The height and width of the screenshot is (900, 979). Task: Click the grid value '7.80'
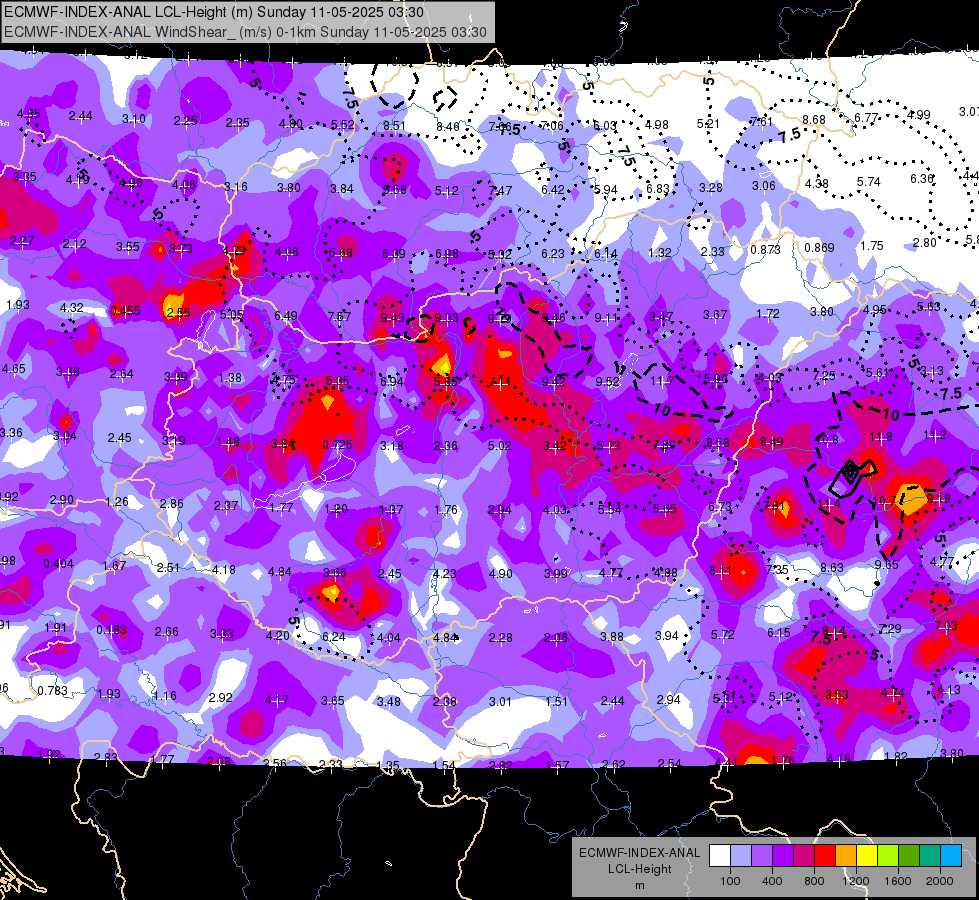click(x=664, y=444)
